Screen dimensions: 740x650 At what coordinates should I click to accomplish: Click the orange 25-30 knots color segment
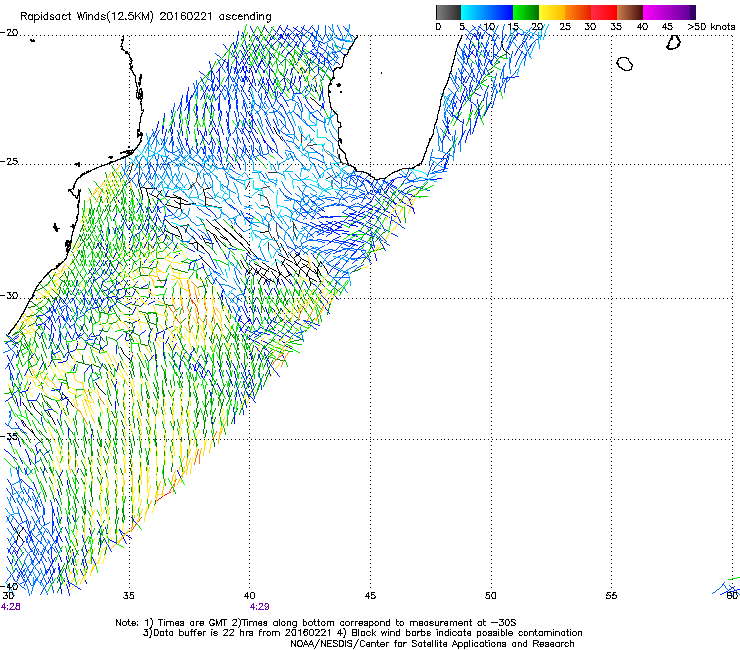[578, 12]
